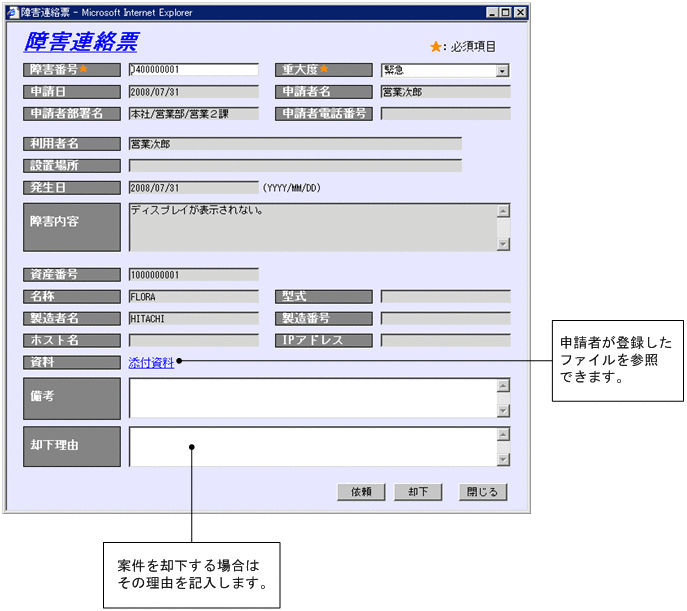
Task: Close the 障害連絡票 window
Action: coord(520,12)
